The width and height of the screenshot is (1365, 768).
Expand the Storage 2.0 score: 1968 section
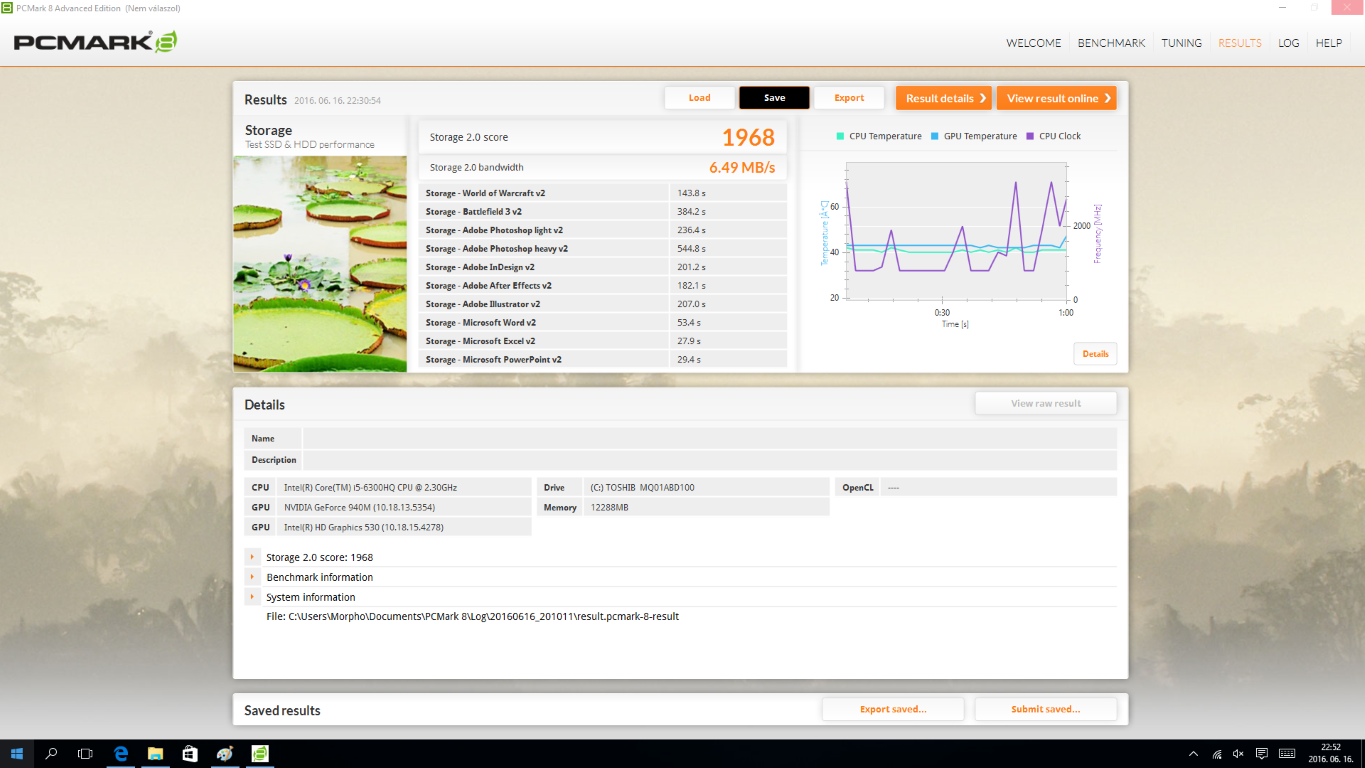pos(252,557)
